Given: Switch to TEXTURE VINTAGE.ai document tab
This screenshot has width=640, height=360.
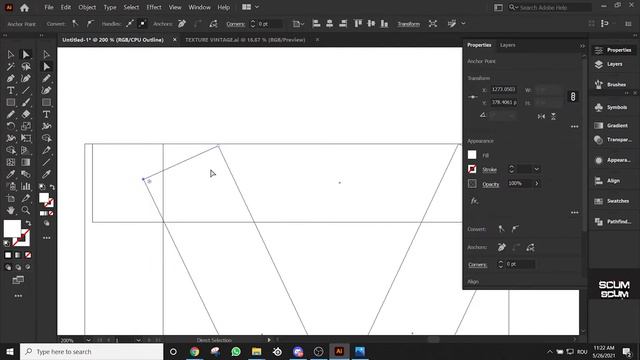Looking at the screenshot, I should [245, 40].
